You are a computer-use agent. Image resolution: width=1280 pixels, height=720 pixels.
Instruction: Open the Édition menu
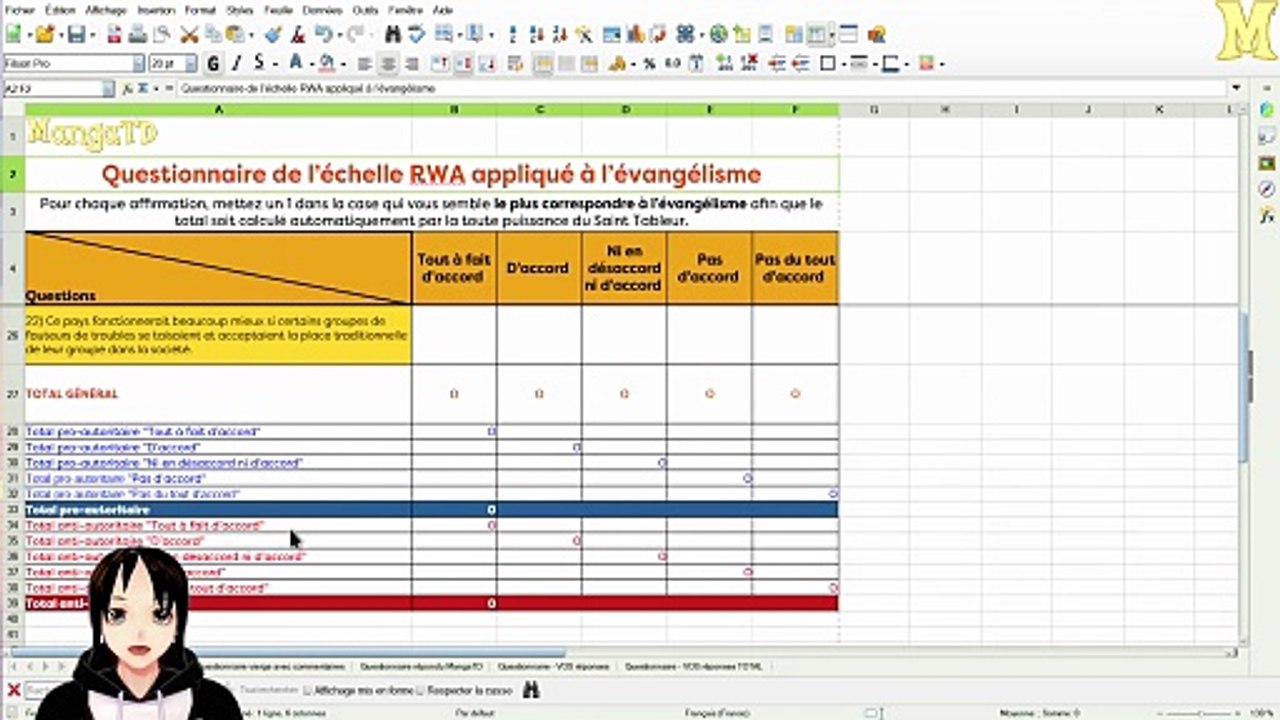click(60, 9)
